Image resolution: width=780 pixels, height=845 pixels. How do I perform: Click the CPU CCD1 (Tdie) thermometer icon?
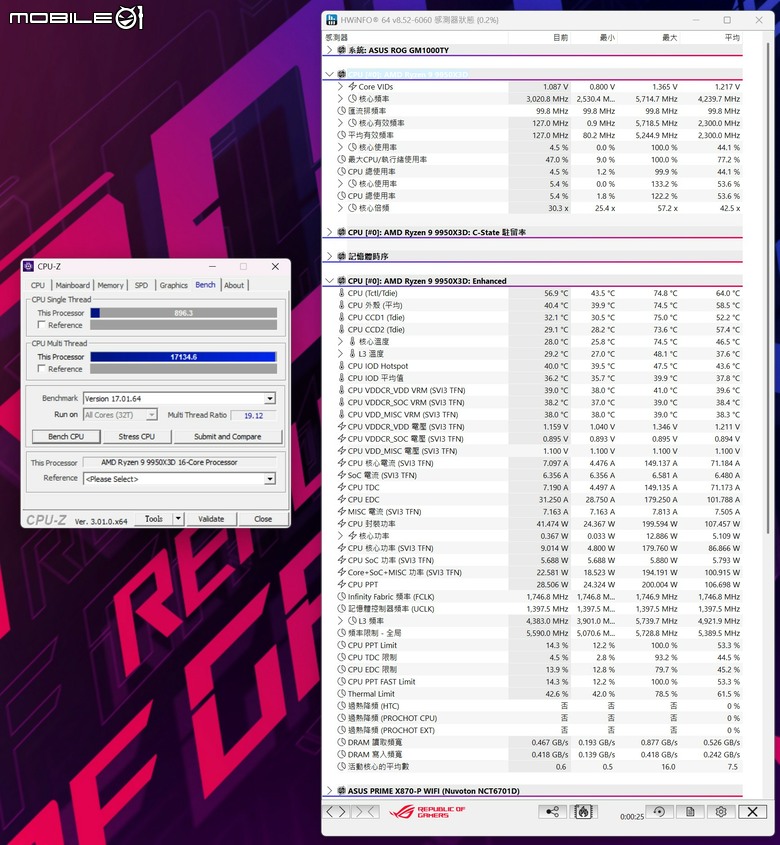341,317
